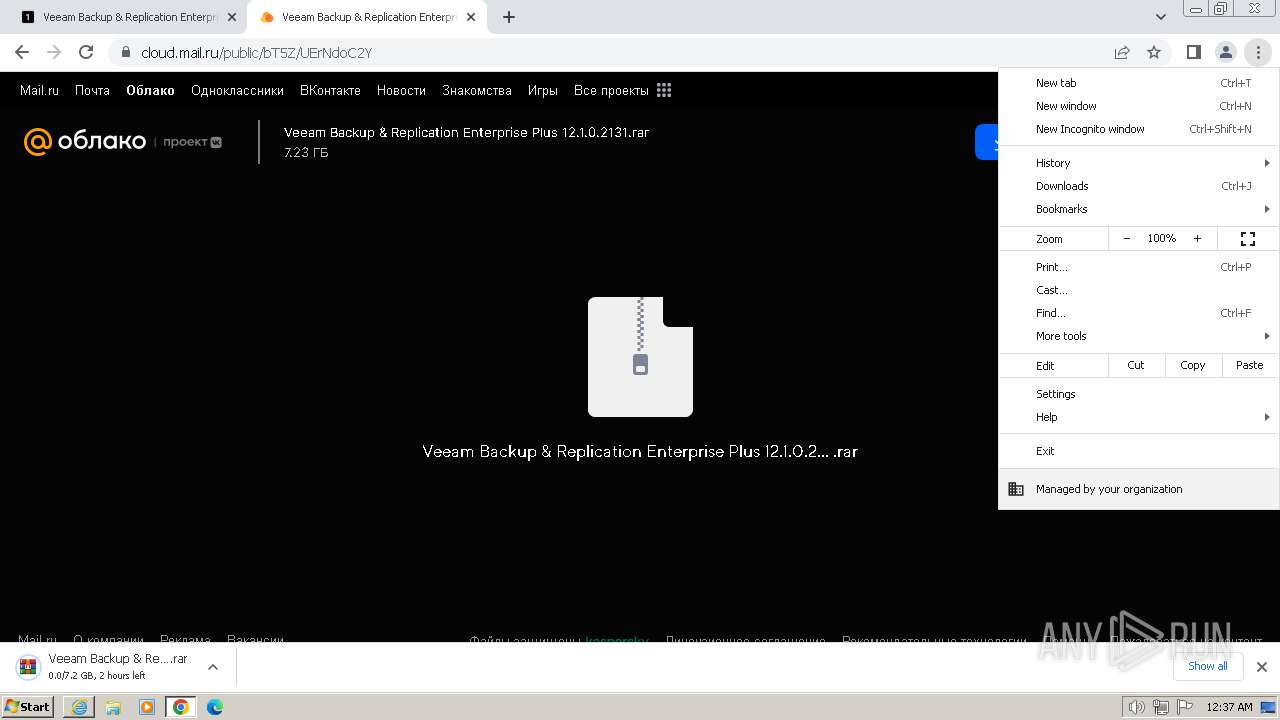Open the side panel icon
The width and height of the screenshot is (1280, 720).
(1193, 52)
